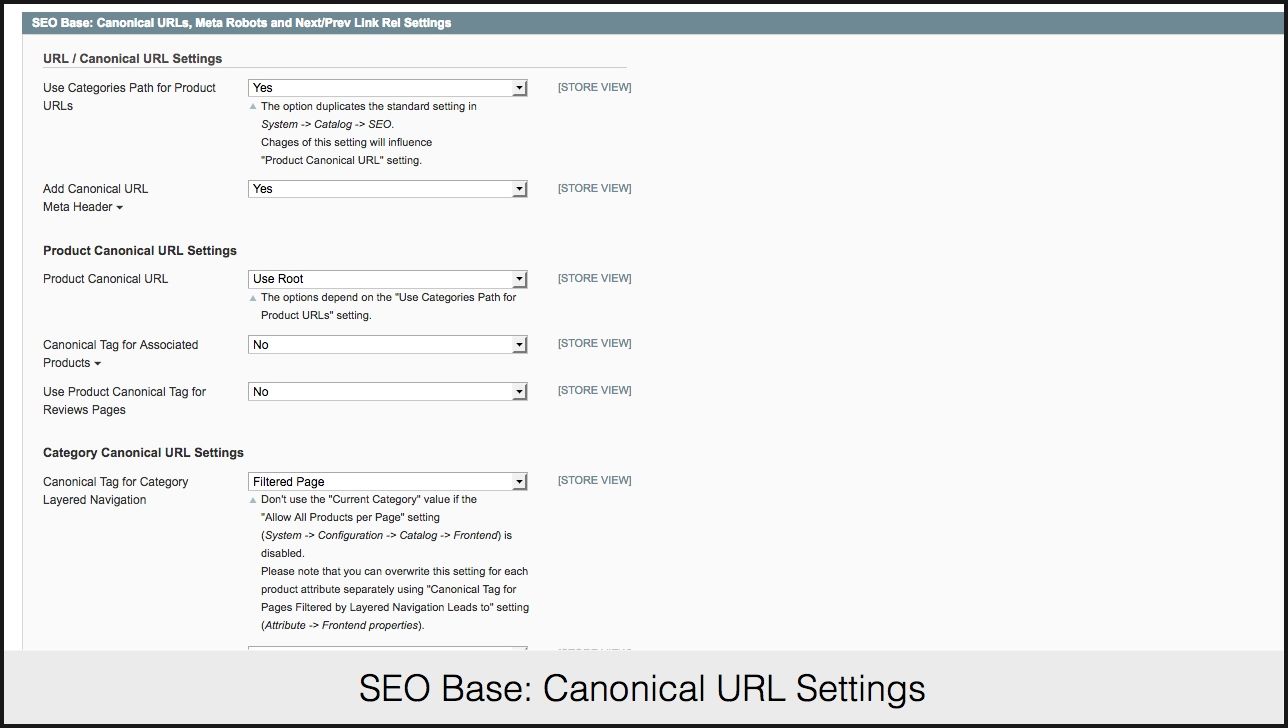Viewport: 1288px width, 728px height.
Task: Click the arrow icon beside Associated 'Products'
Action: pos(97,364)
